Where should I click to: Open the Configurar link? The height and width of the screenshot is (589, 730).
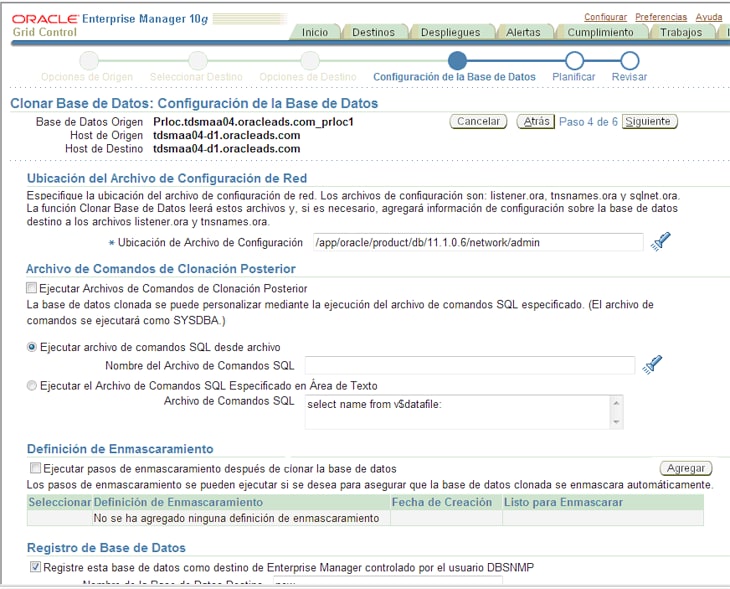(x=605, y=17)
